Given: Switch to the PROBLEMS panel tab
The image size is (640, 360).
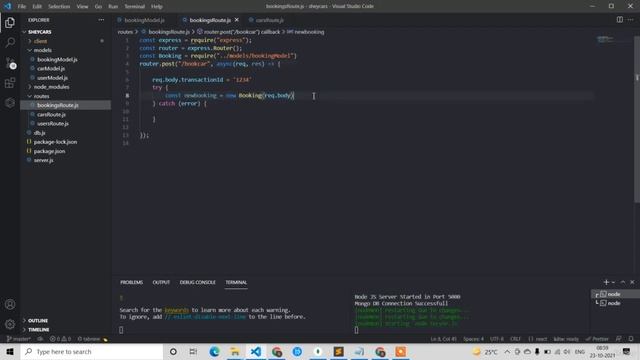Looking at the screenshot, I should click(131, 282).
